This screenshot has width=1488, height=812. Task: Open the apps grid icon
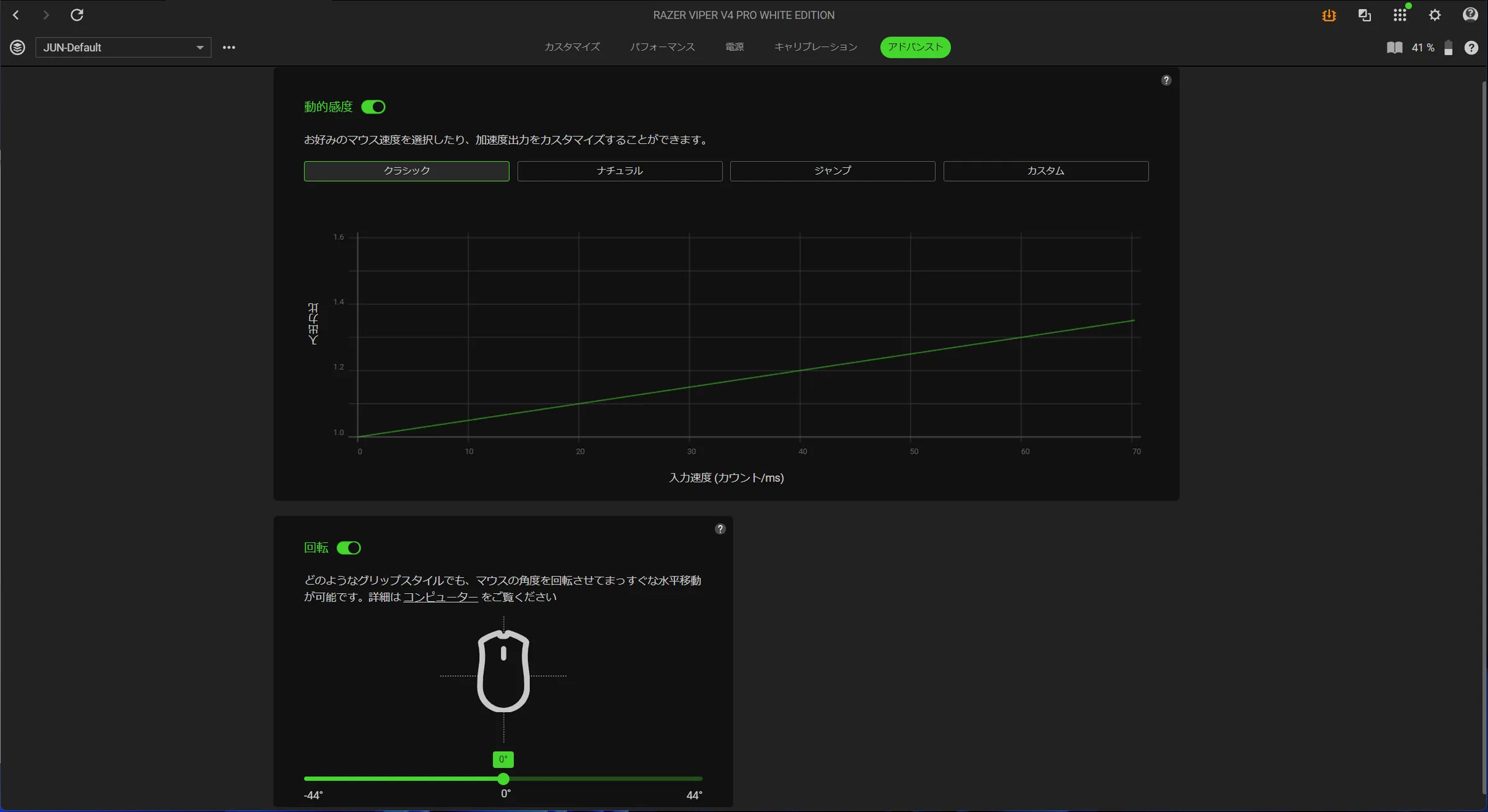[1400, 15]
